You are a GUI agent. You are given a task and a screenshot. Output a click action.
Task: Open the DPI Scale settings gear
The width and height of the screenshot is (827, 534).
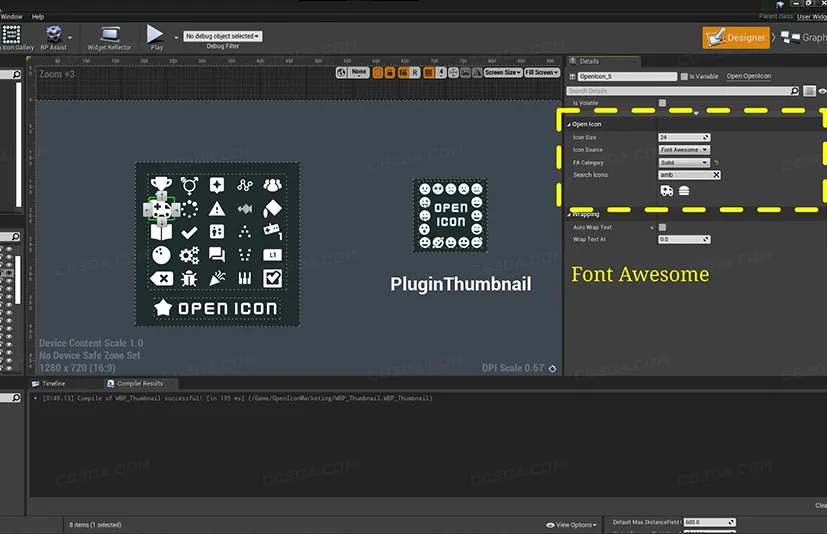(552, 369)
